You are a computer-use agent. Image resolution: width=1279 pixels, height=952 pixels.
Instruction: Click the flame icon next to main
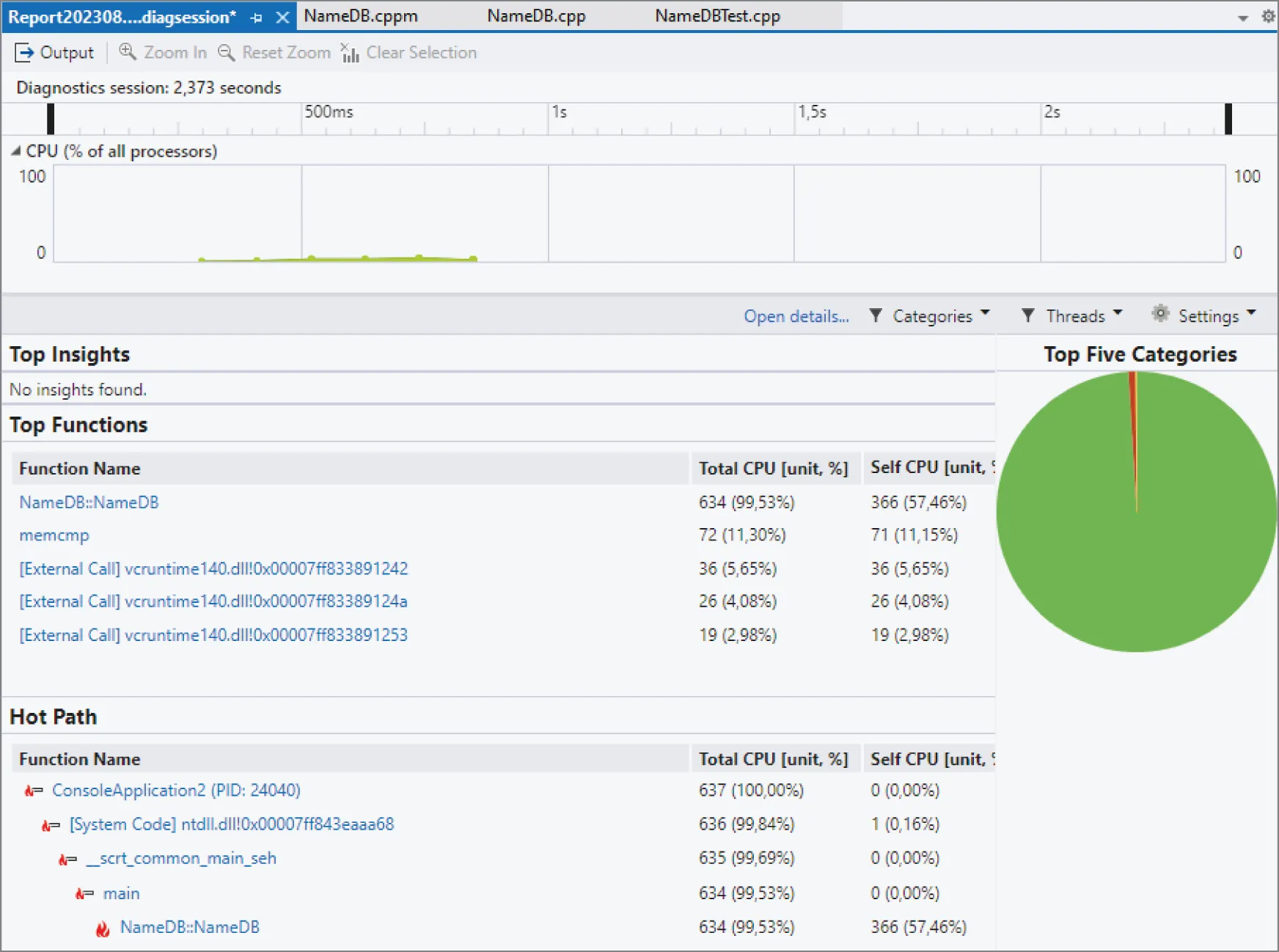tap(81, 893)
